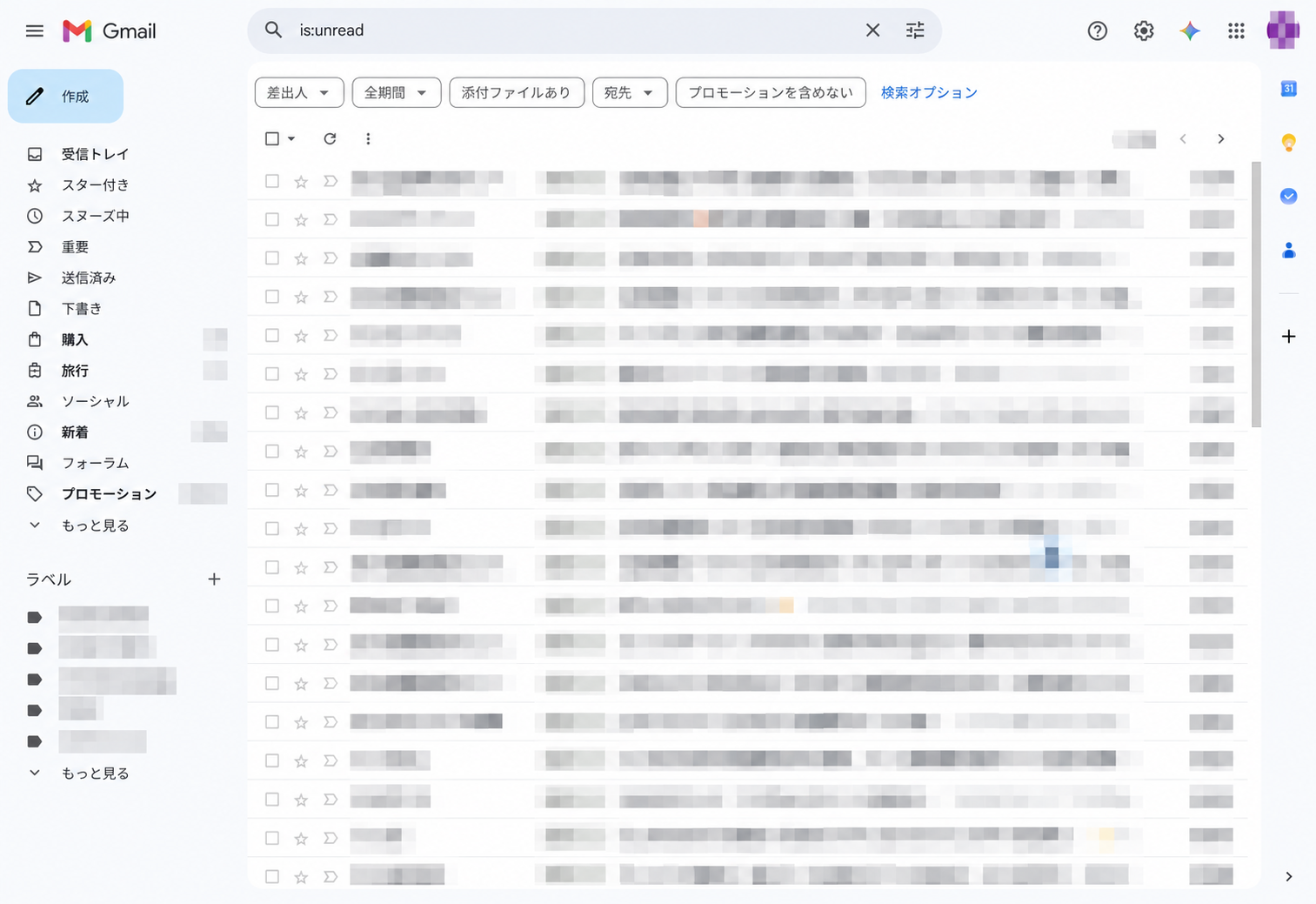Viewport: 1316px width, 904px height.
Task: Show the side panel with bottom chevron
Action: click(x=1289, y=877)
